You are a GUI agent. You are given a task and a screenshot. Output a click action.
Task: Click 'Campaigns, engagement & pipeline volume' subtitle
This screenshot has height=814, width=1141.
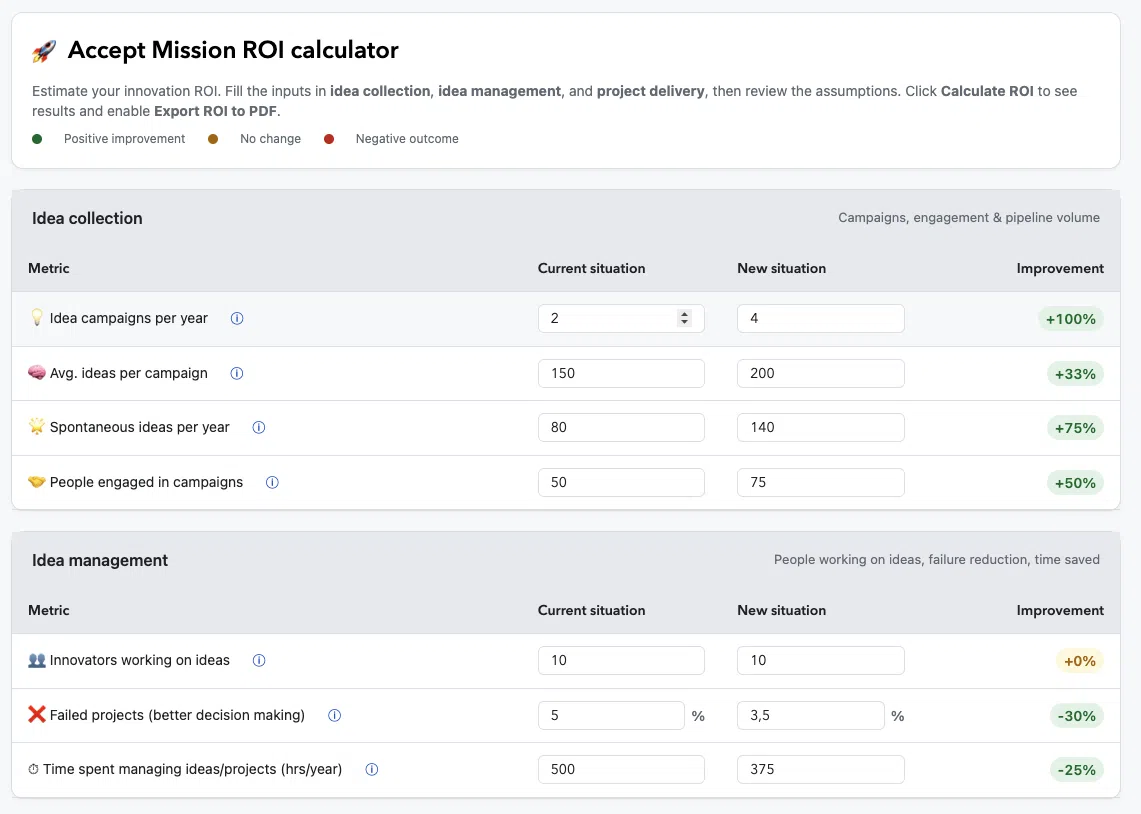coord(969,218)
